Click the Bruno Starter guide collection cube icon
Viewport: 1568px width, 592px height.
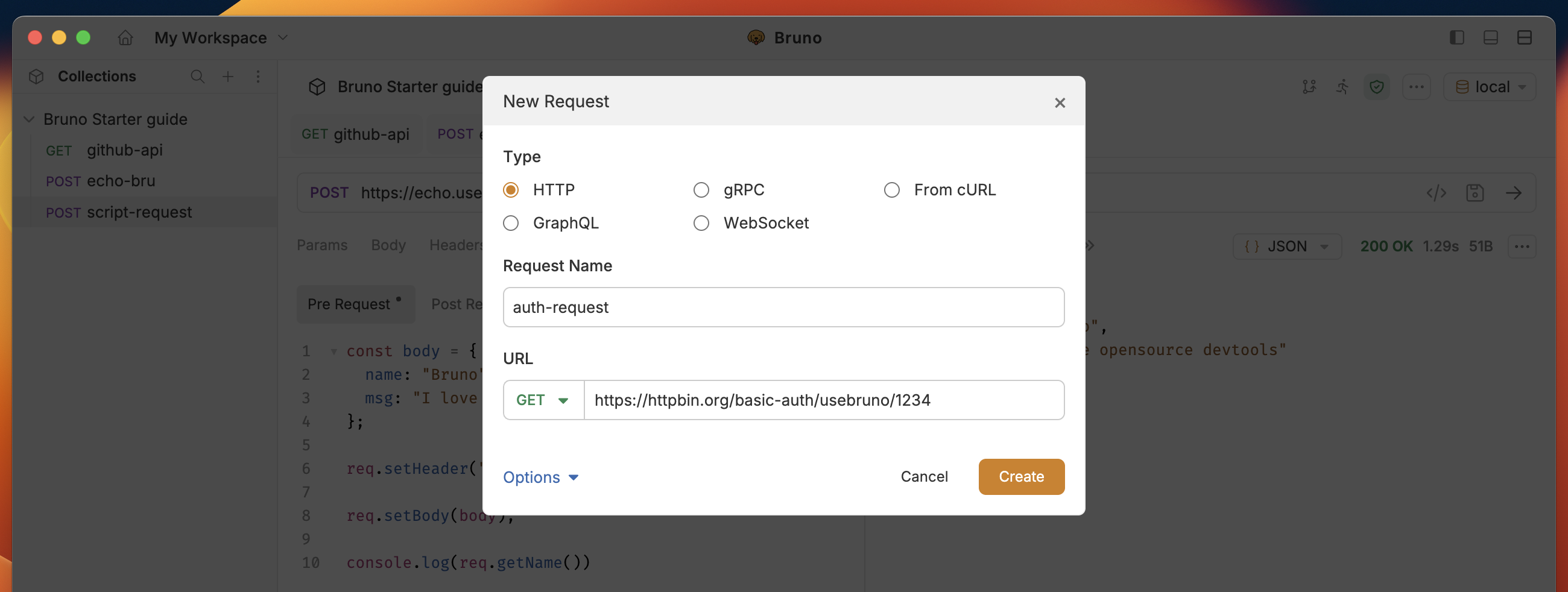(x=317, y=87)
